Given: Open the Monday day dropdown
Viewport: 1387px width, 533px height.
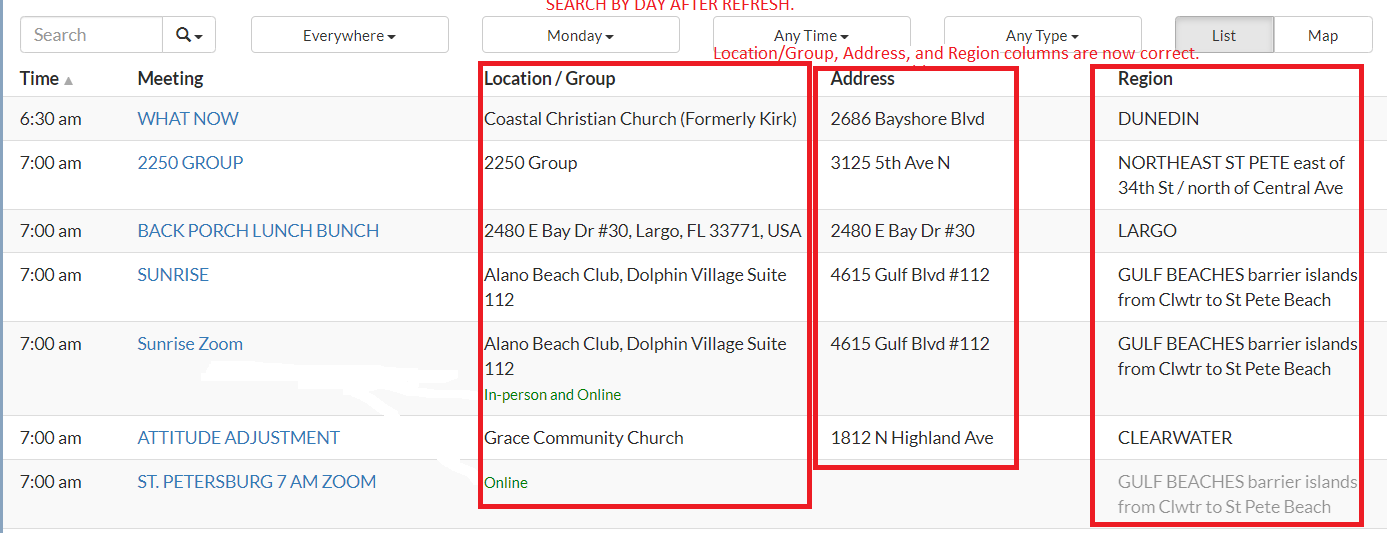Looking at the screenshot, I should point(580,35).
